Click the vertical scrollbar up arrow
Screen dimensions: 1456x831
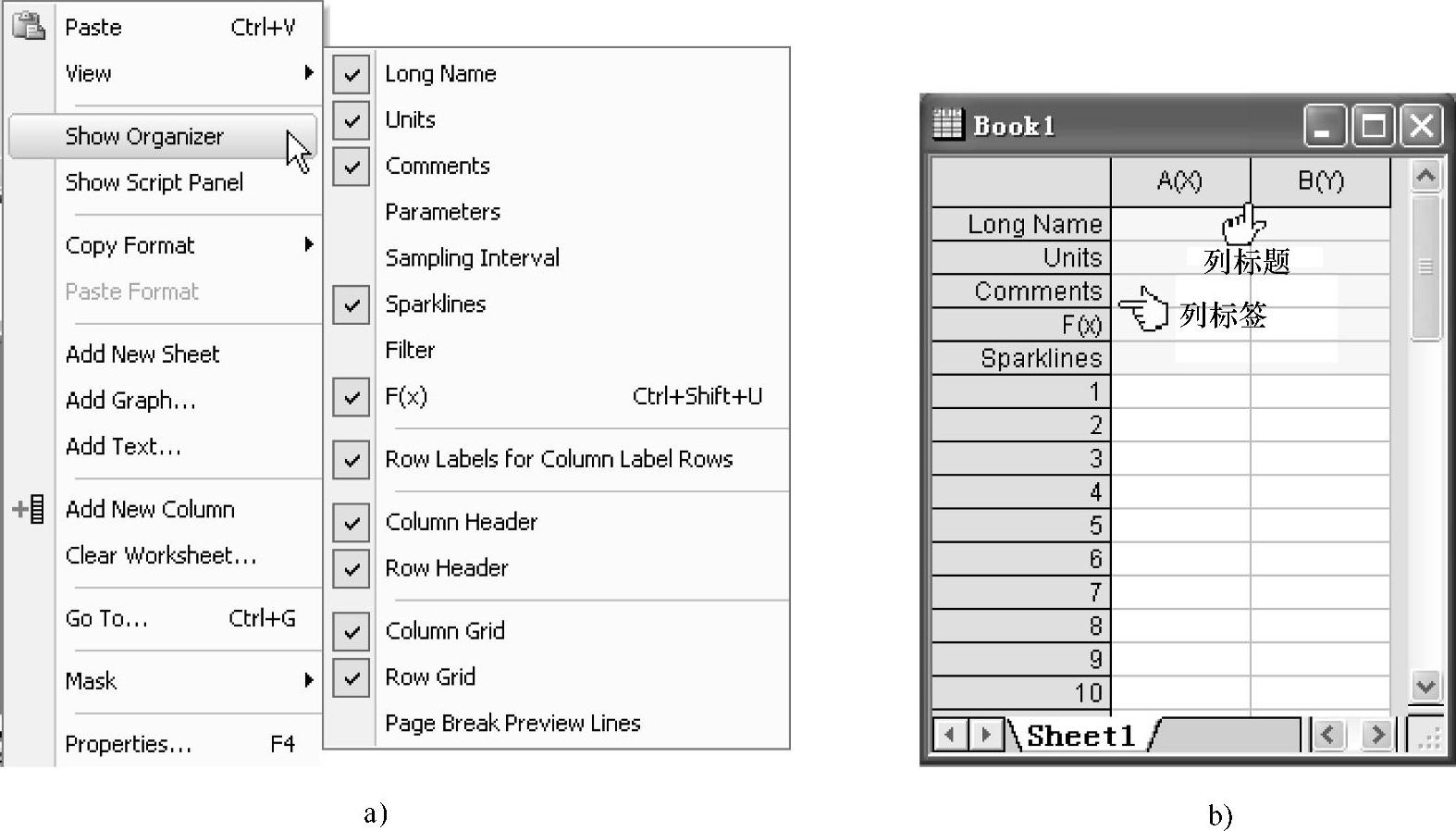(1425, 175)
